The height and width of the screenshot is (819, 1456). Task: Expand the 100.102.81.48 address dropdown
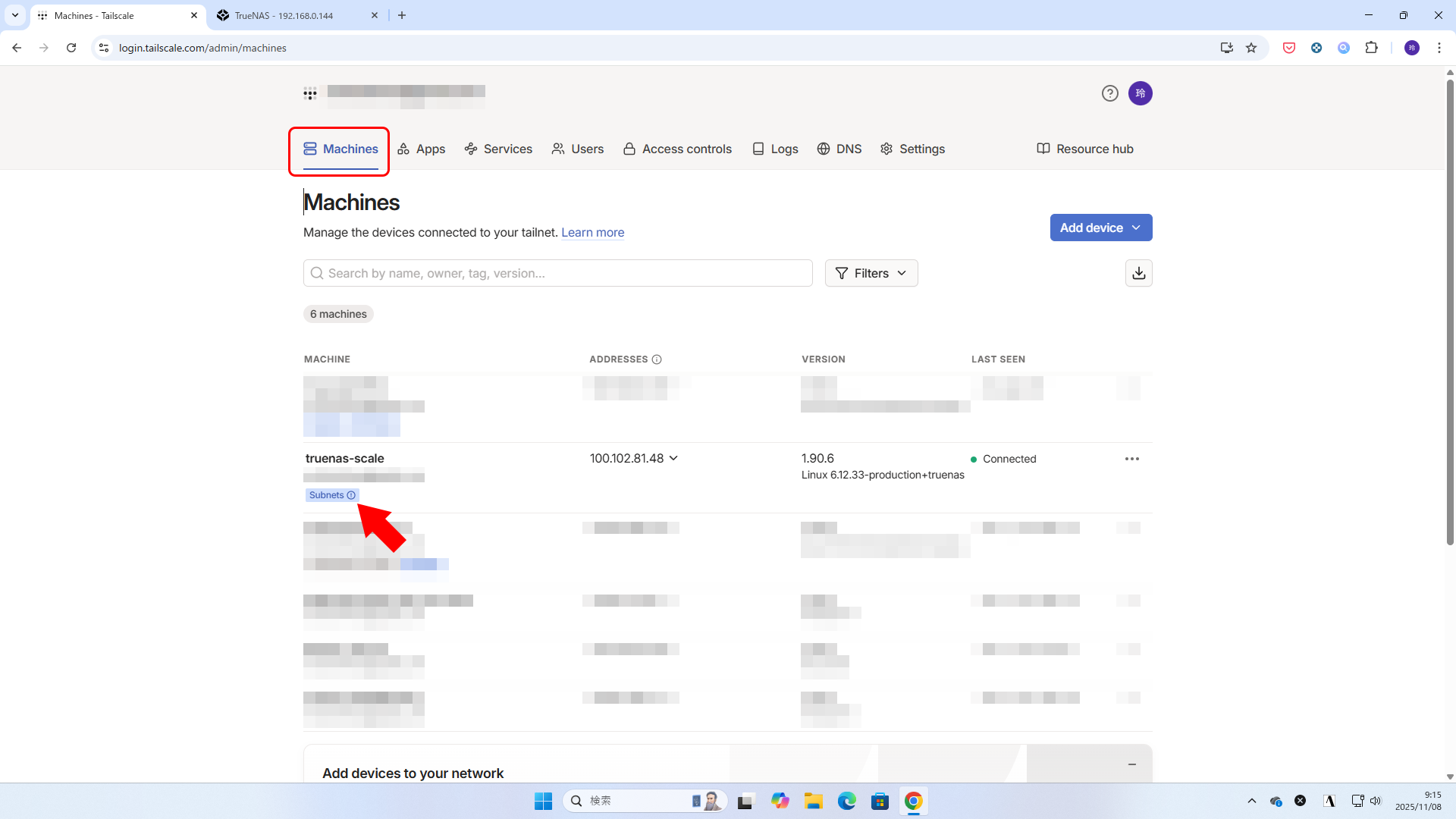[x=673, y=458]
